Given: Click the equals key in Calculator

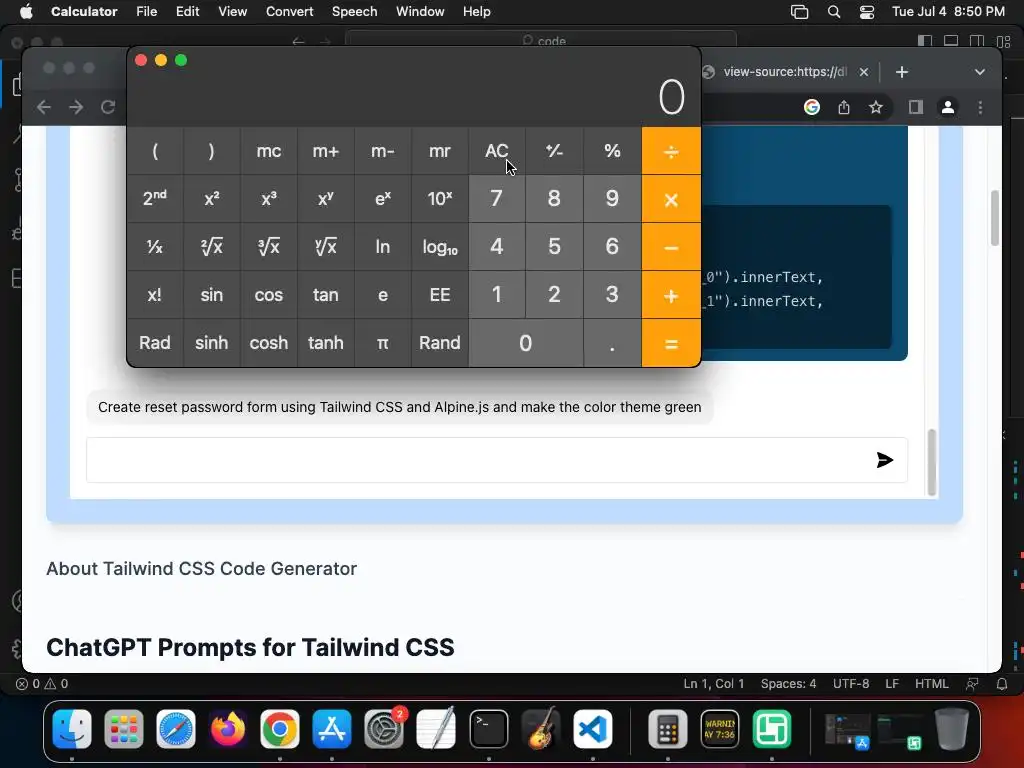Looking at the screenshot, I should (x=671, y=343).
